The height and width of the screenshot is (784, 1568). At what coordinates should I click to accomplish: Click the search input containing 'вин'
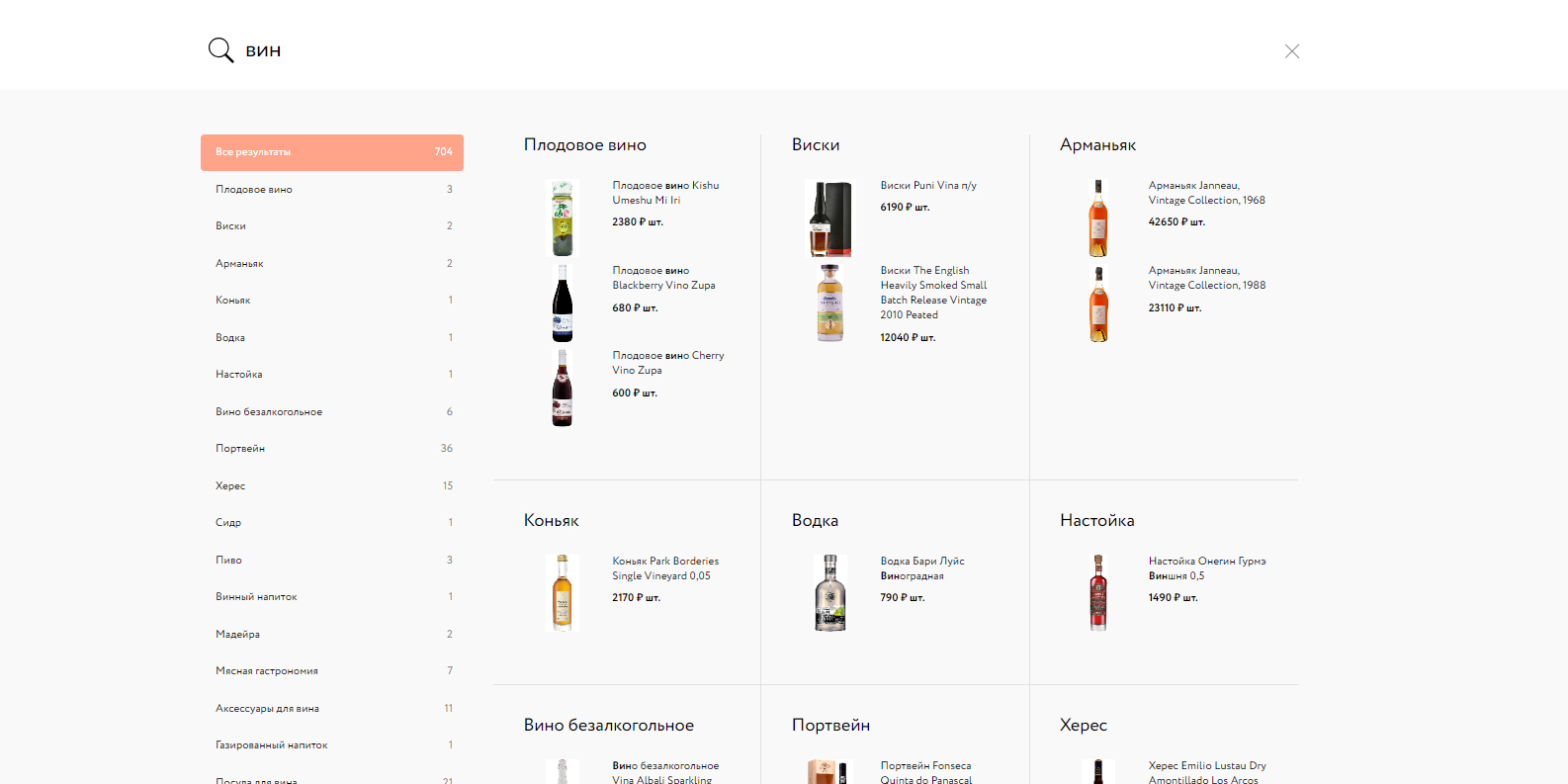[751, 50]
